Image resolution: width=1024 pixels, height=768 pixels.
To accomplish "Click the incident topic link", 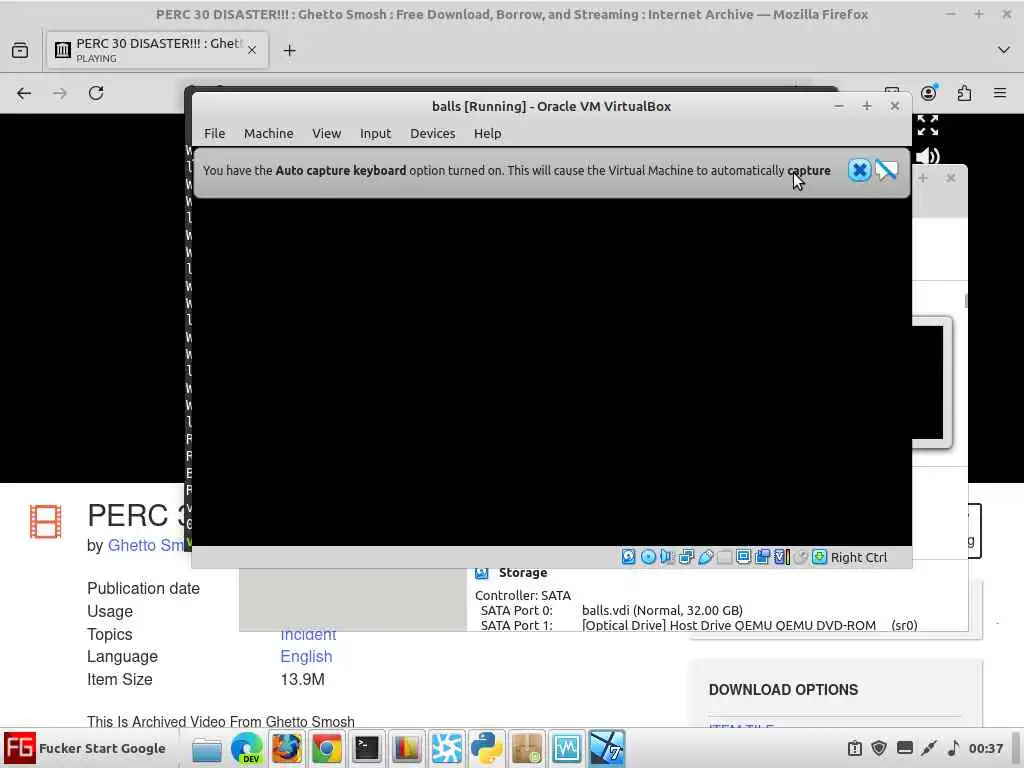I will (308, 635).
